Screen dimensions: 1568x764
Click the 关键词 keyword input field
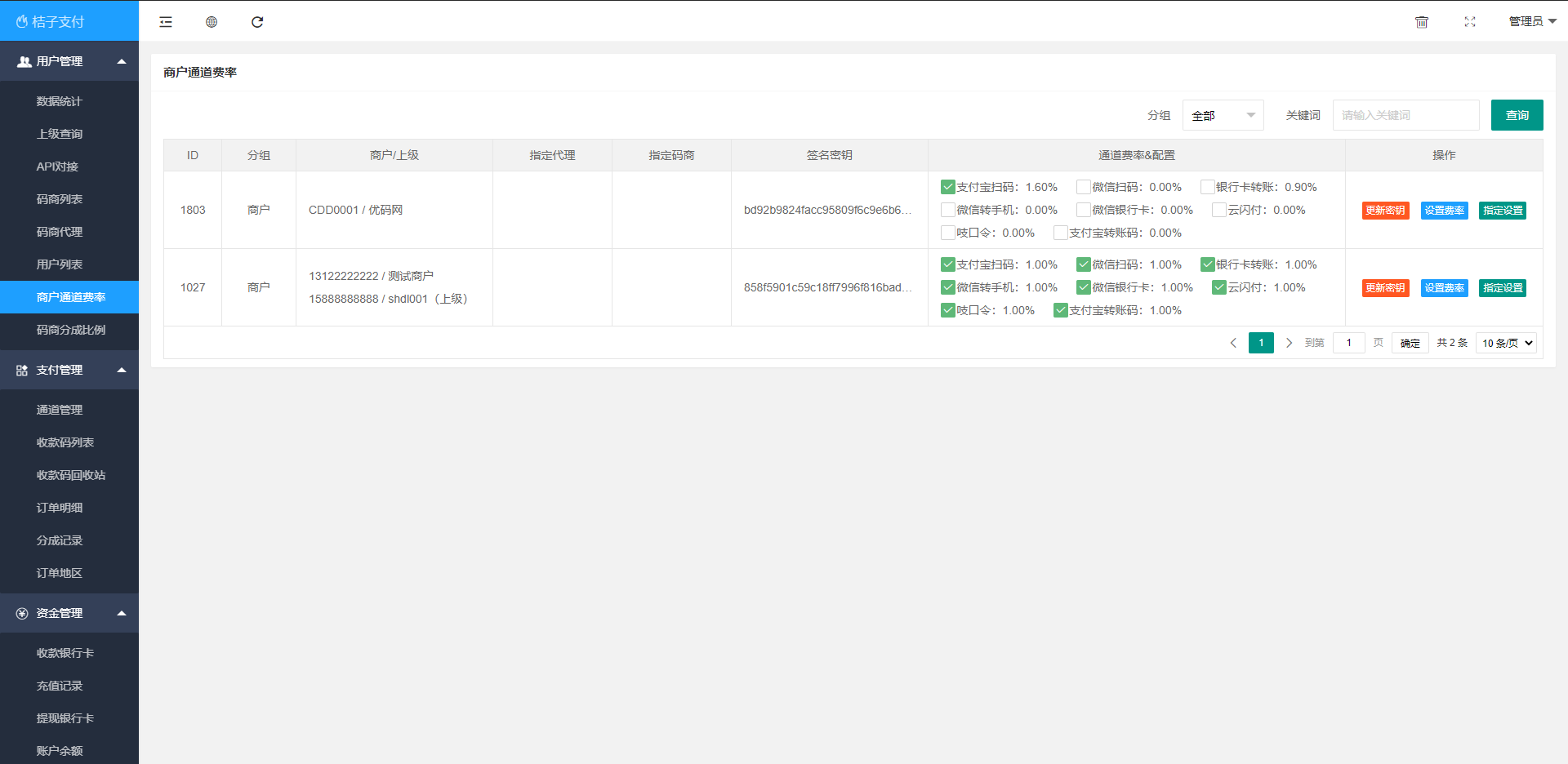click(1405, 115)
